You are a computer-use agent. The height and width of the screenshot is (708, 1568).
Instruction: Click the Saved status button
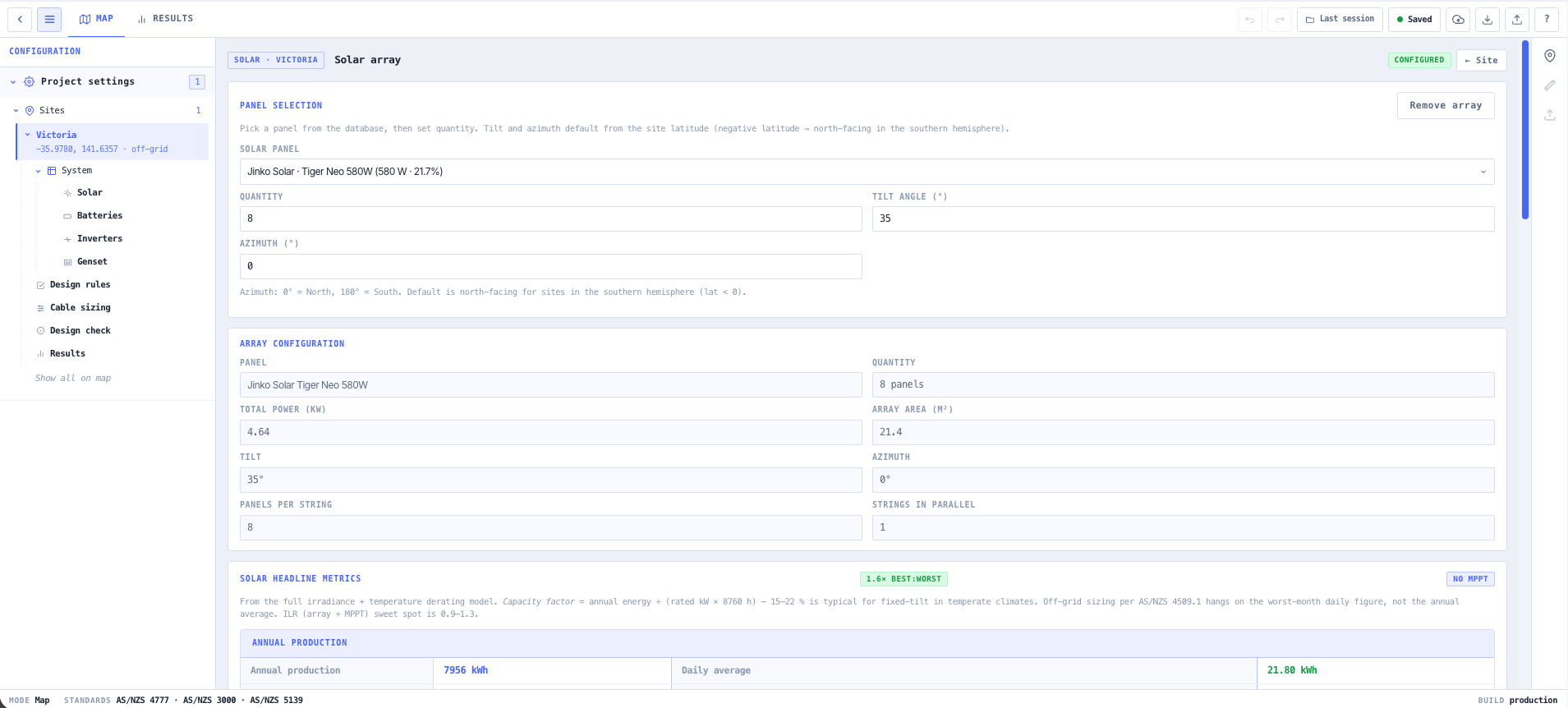click(1414, 19)
